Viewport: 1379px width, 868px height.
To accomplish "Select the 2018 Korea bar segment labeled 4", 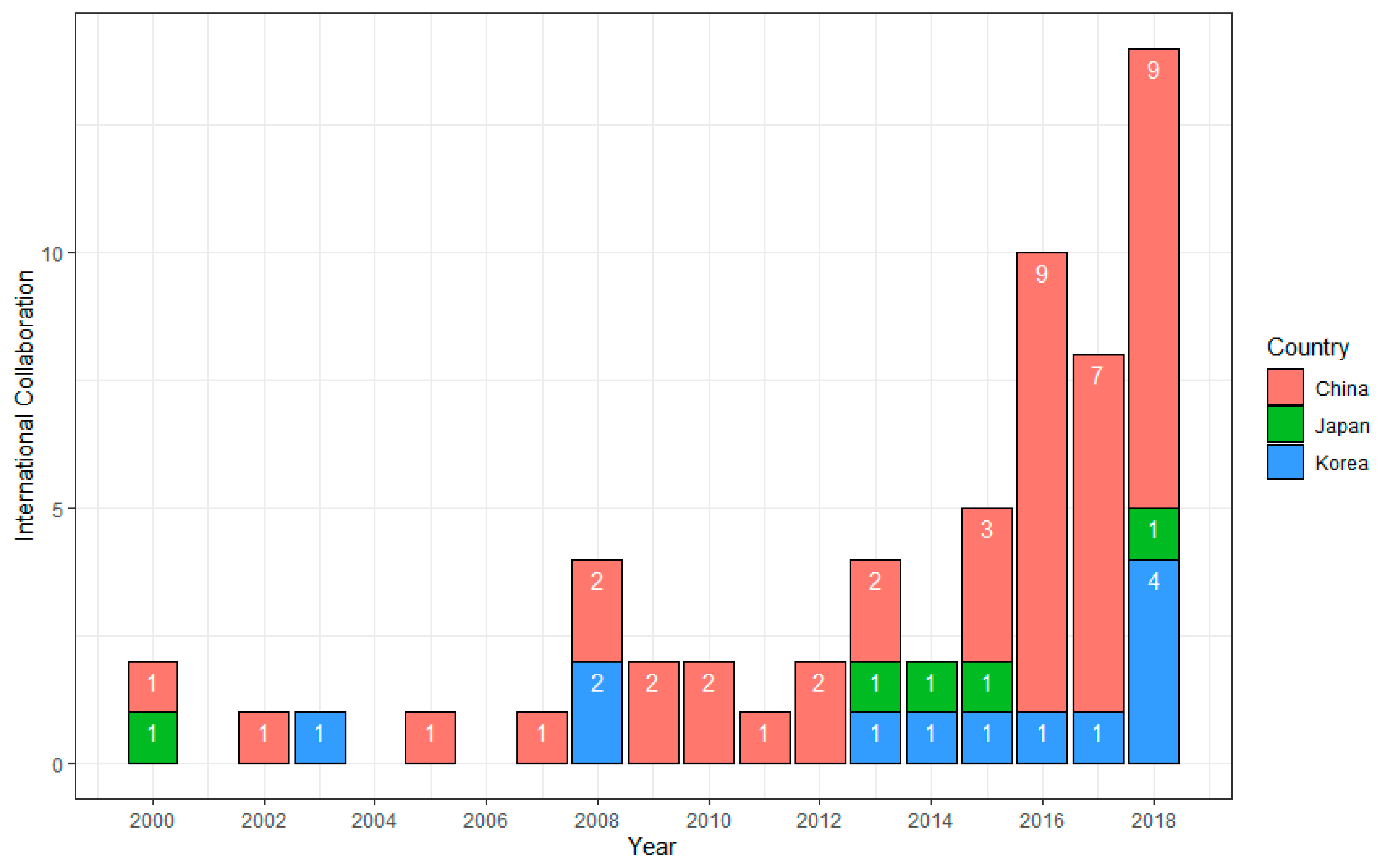I will [1153, 661].
